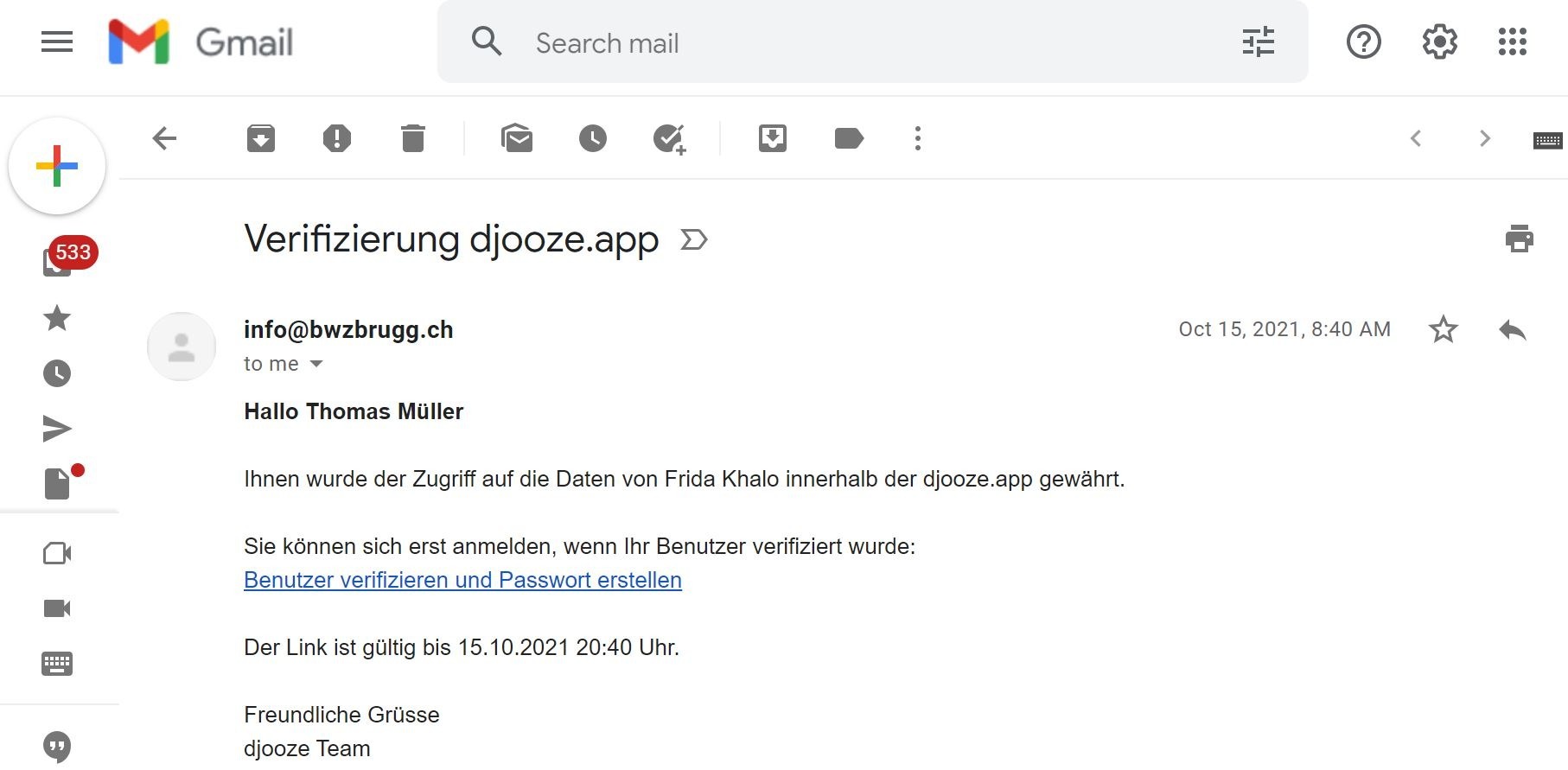Open 'Benutzer verifizieren und Passwort erstellen' link
The image size is (1568, 770).
point(462,580)
